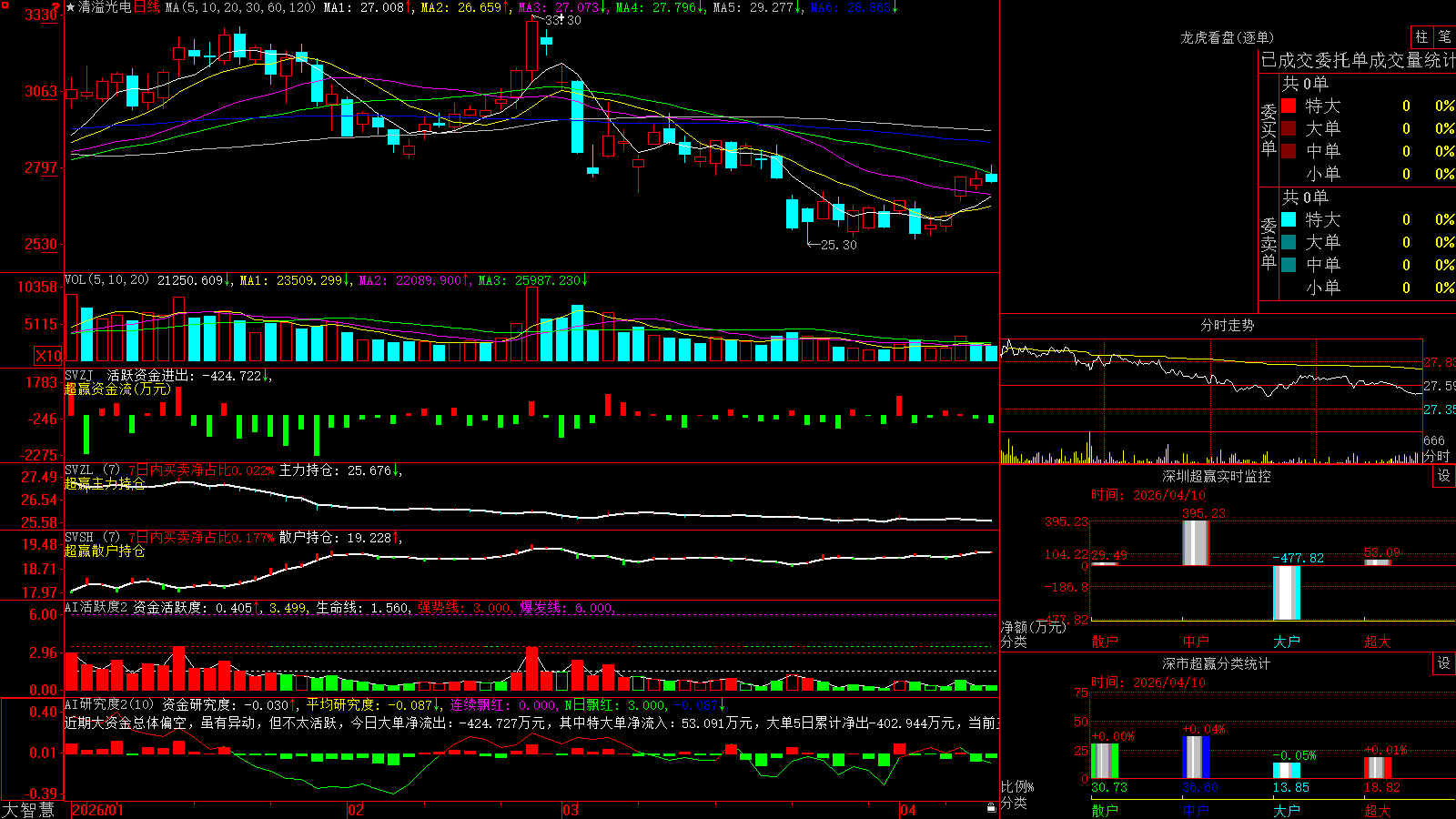The height and width of the screenshot is (819, 1456).
Task: Click the 爆发线: 6.000 label
Action: pyautogui.click(x=567, y=607)
